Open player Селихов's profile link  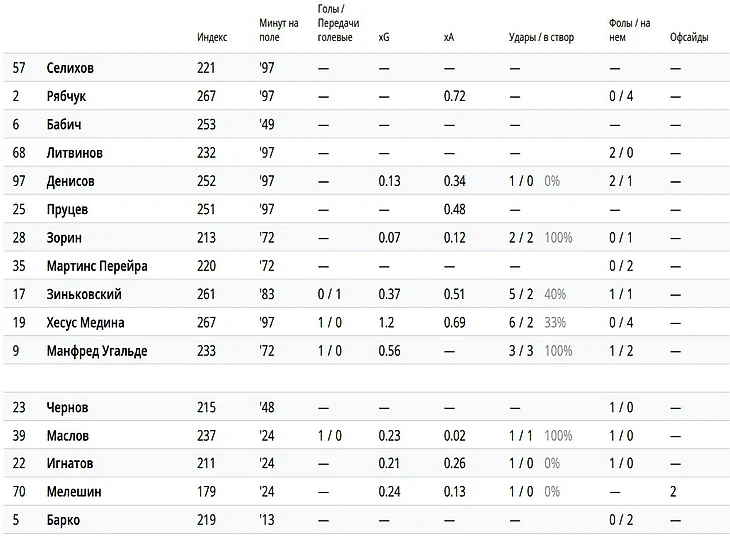(72, 68)
